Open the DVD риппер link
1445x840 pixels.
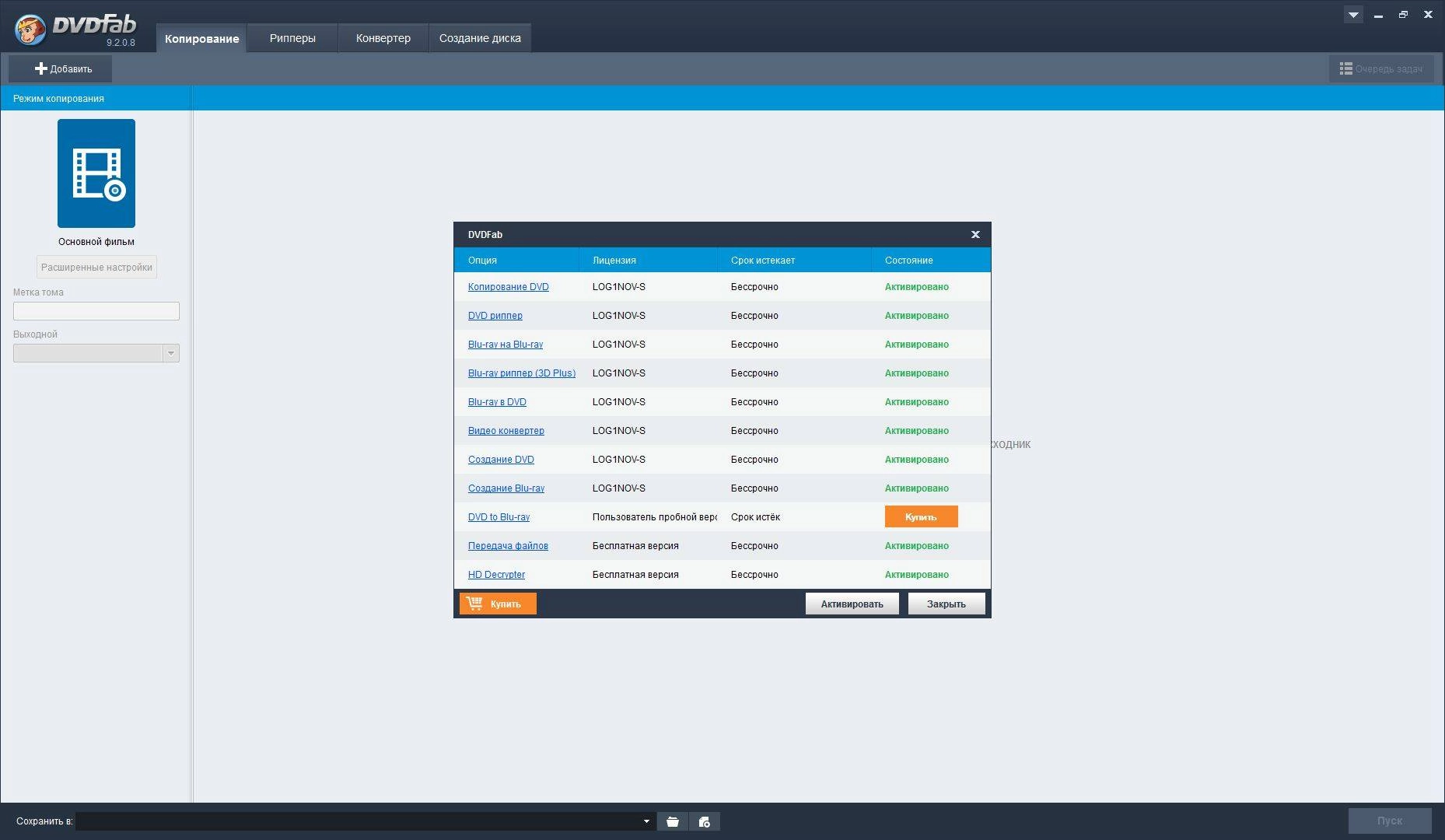point(495,316)
